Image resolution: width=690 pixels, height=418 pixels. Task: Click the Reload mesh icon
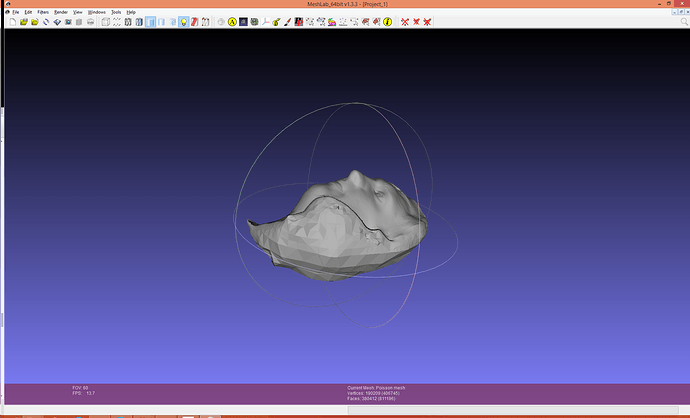pos(46,22)
